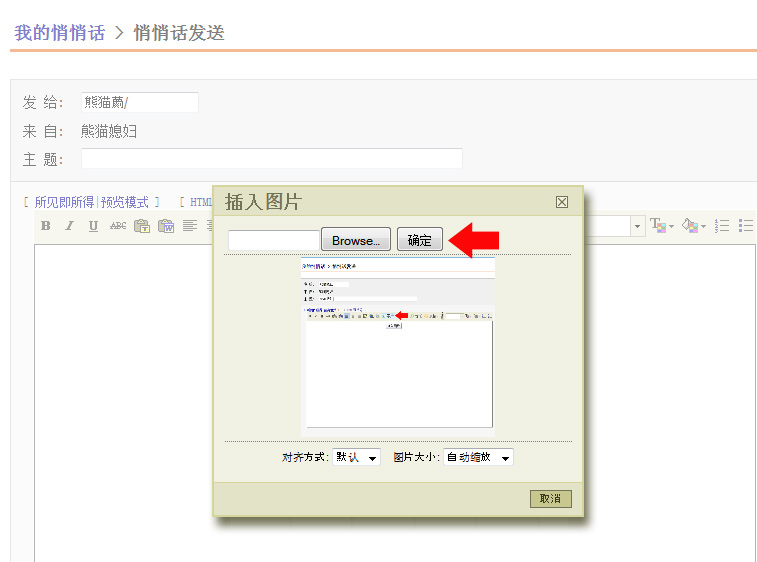Viewport: 757px width, 562px height.
Task: Align text left in the editor
Action: (x=190, y=226)
